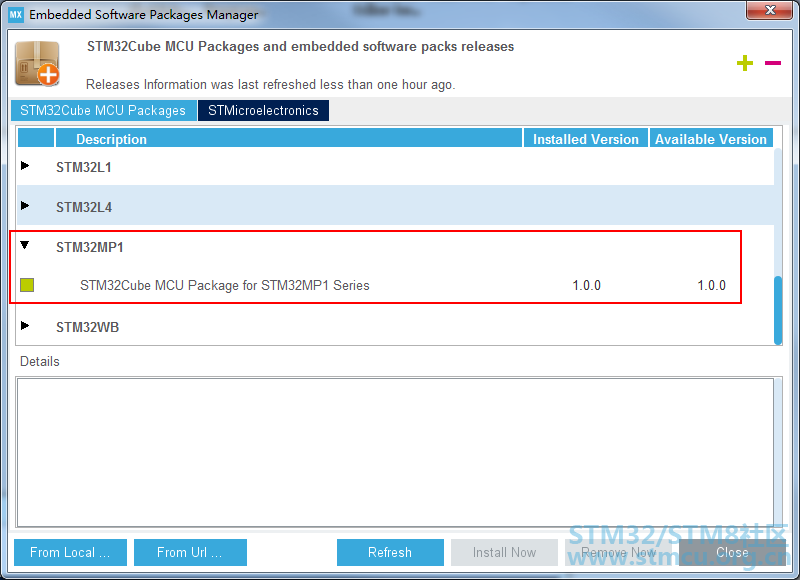Expand the STM32L4 tree node

pyautogui.click(x=24, y=205)
